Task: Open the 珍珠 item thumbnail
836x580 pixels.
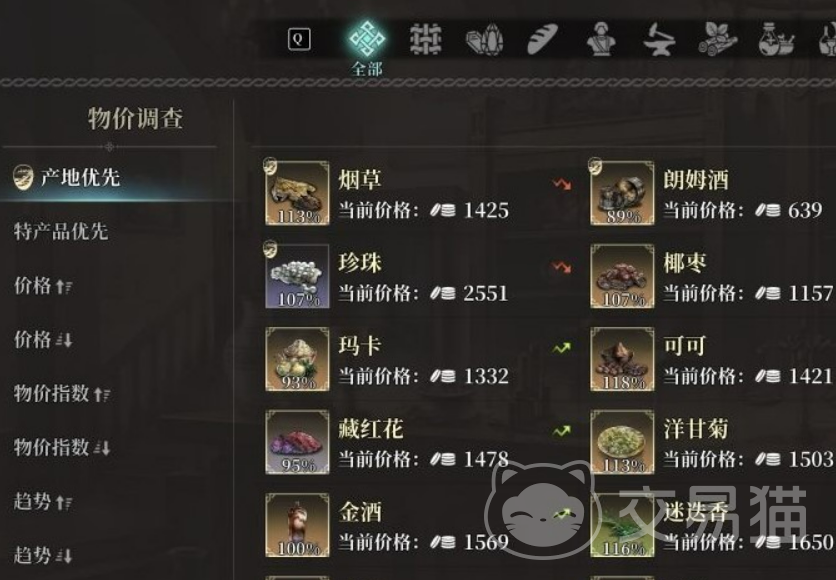Action: click(x=298, y=276)
